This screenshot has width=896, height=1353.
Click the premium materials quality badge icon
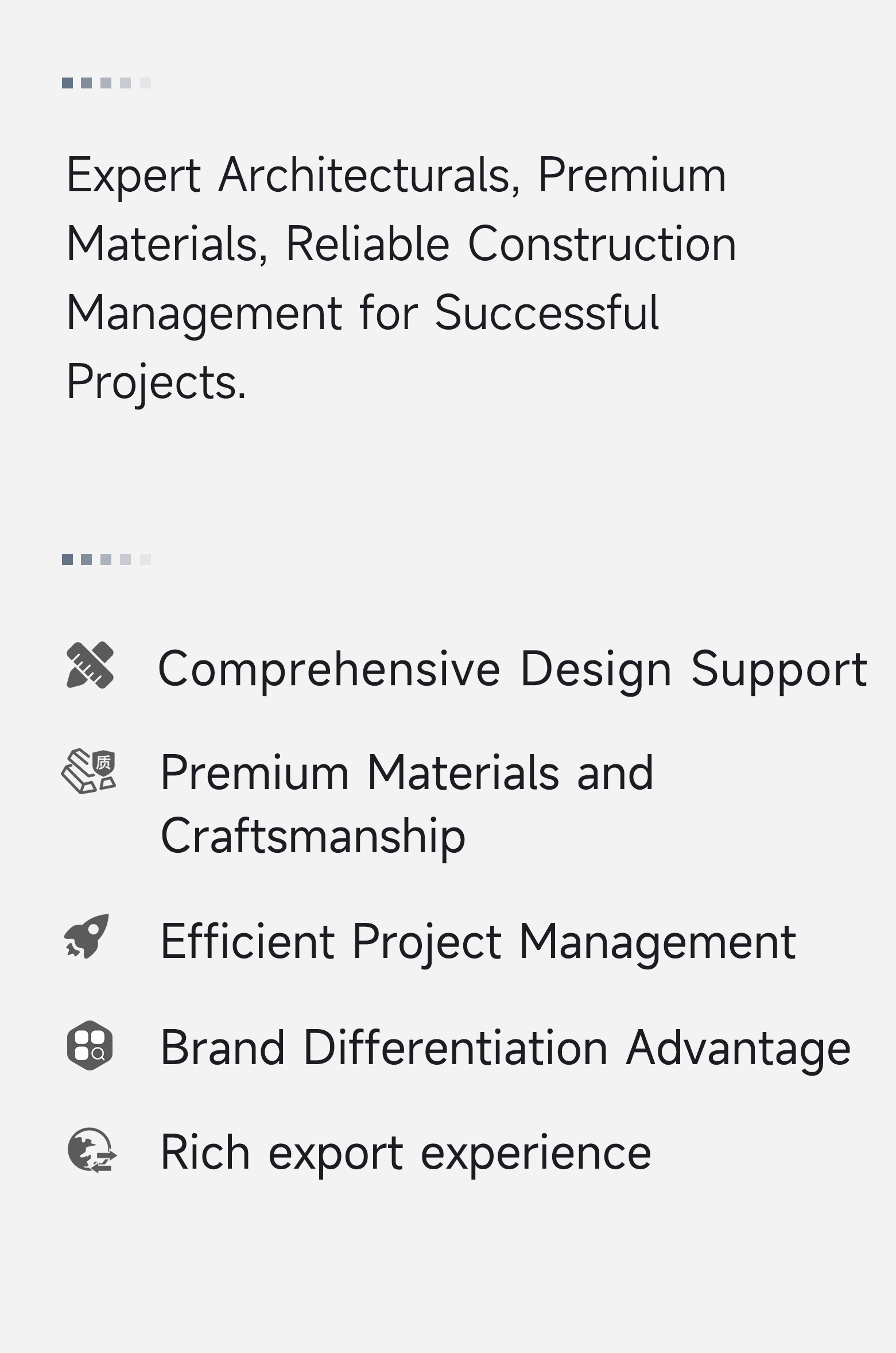click(x=89, y=771)
